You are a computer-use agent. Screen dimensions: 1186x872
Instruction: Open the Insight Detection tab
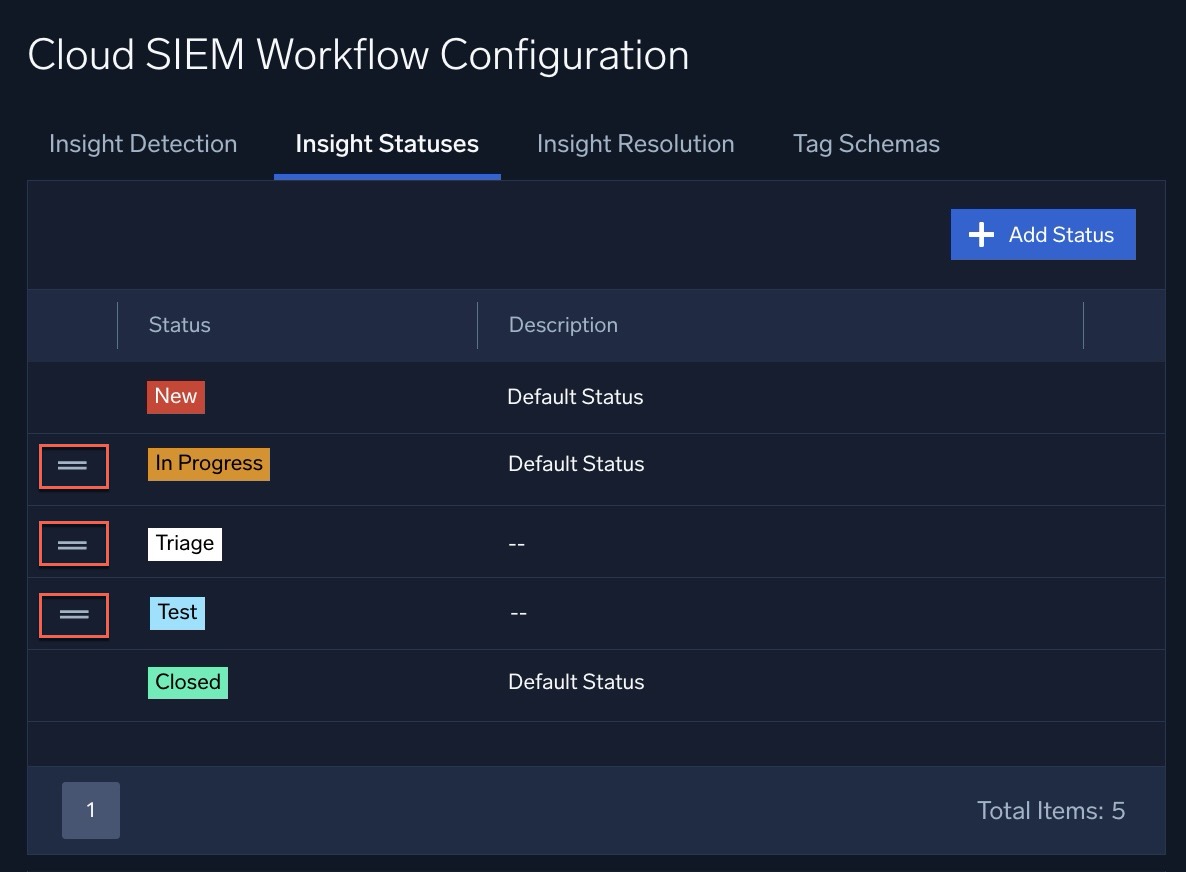(143, 144)
